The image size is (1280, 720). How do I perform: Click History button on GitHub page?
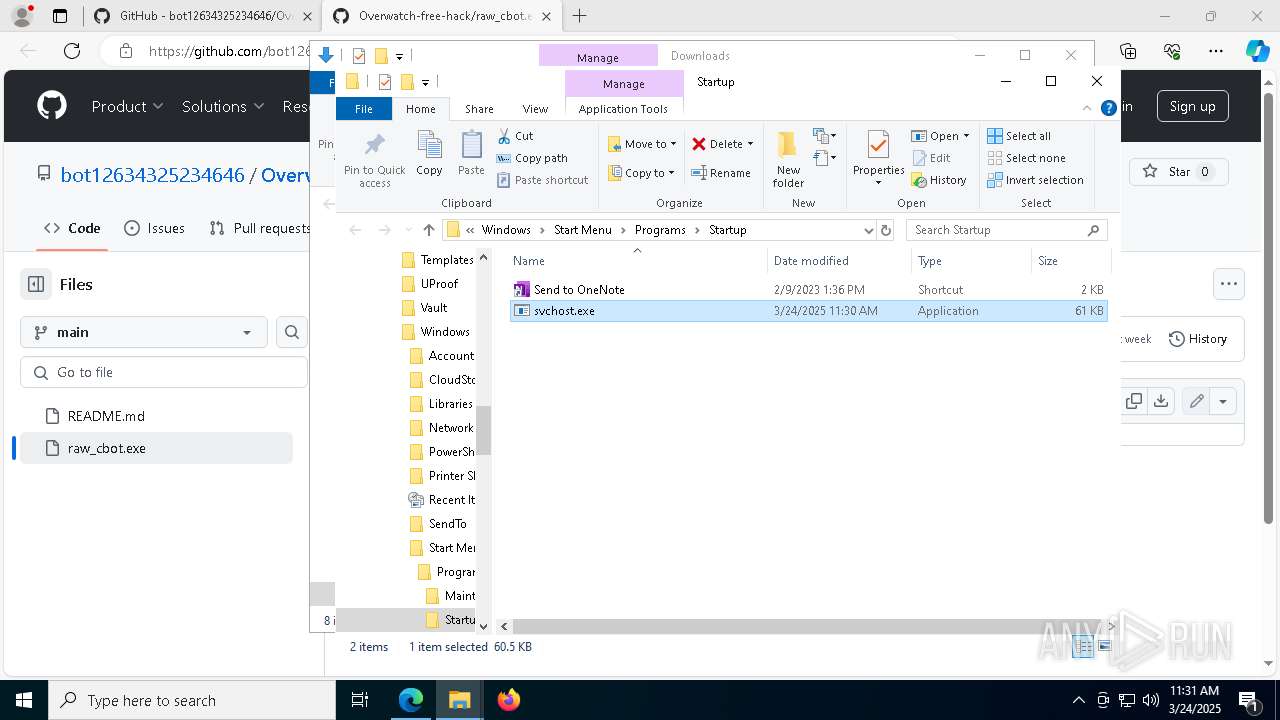click(1197, 339)
